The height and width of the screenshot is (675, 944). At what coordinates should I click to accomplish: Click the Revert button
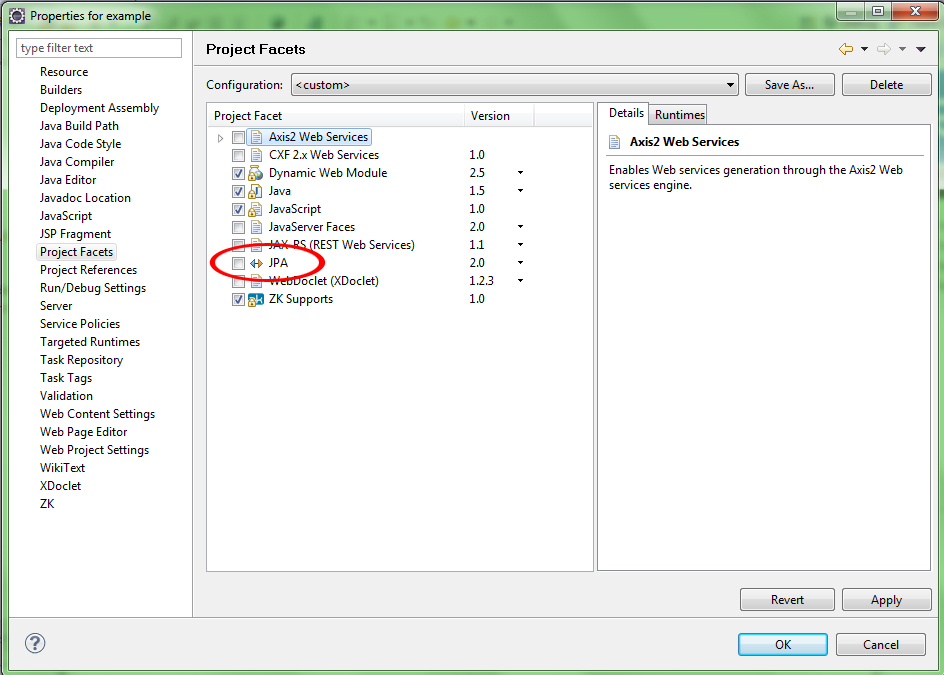tap(787, 600)
